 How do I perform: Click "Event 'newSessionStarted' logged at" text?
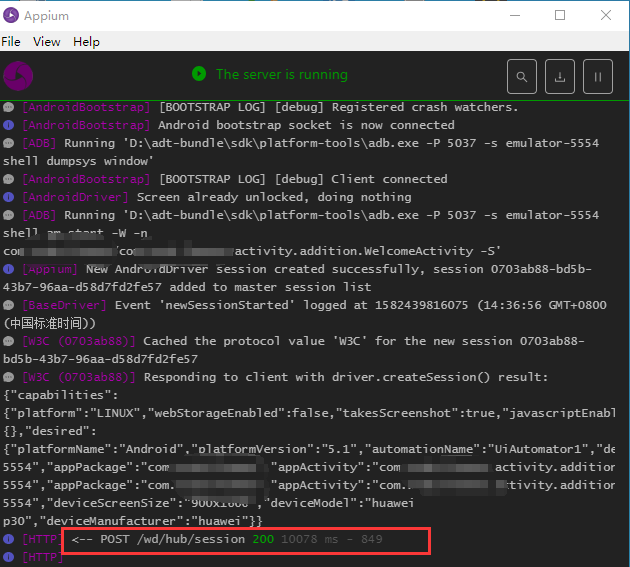point(242,305)
